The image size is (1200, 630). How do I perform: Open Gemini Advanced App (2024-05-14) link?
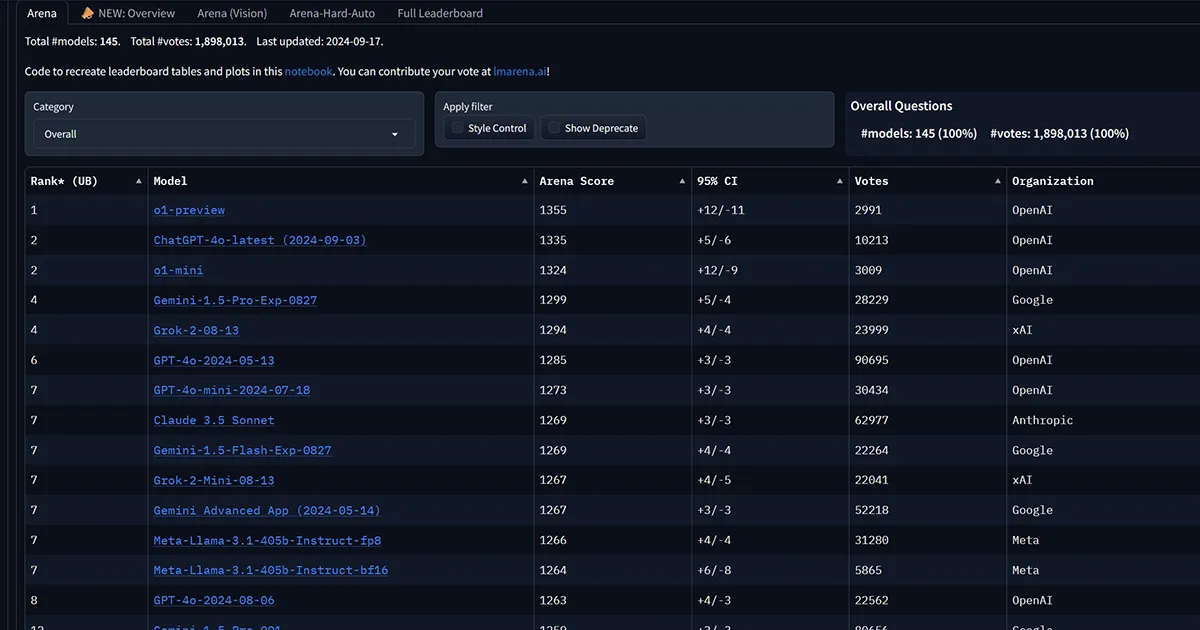267,510
